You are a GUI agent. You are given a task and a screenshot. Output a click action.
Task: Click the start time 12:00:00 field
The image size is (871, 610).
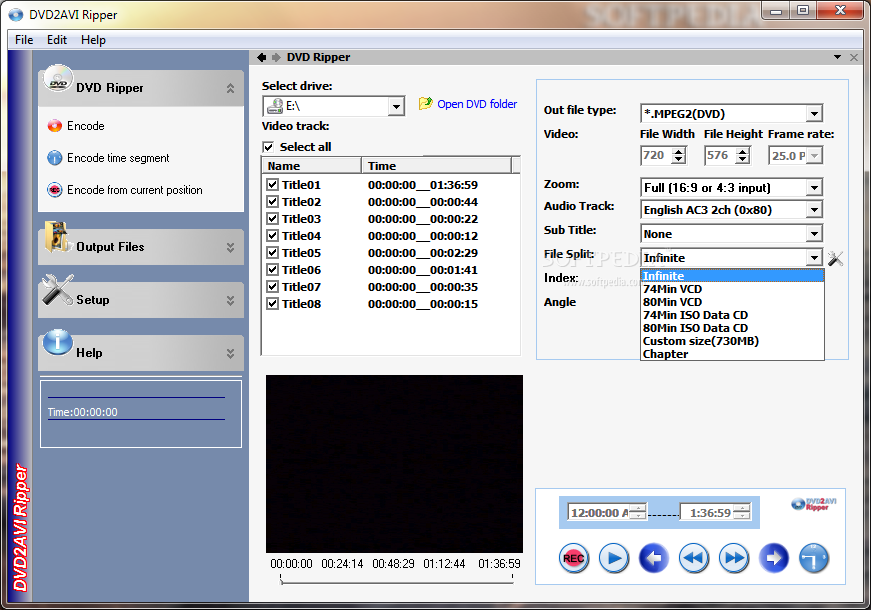(607, 512)
